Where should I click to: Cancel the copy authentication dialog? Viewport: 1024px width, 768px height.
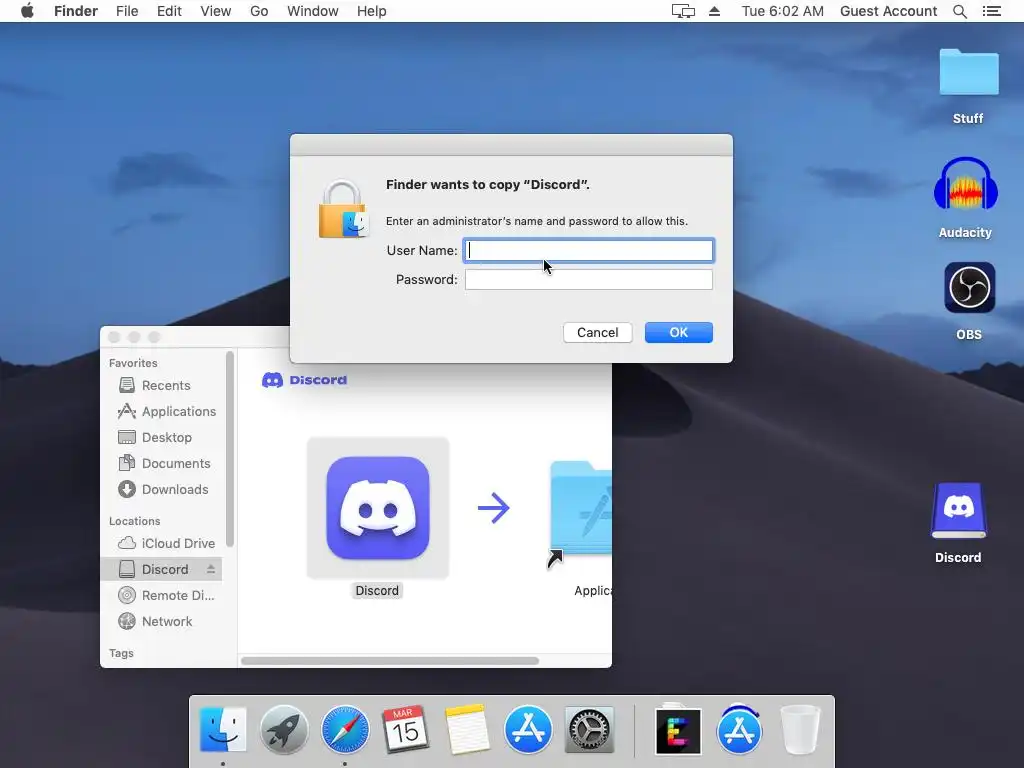point(598,332)
